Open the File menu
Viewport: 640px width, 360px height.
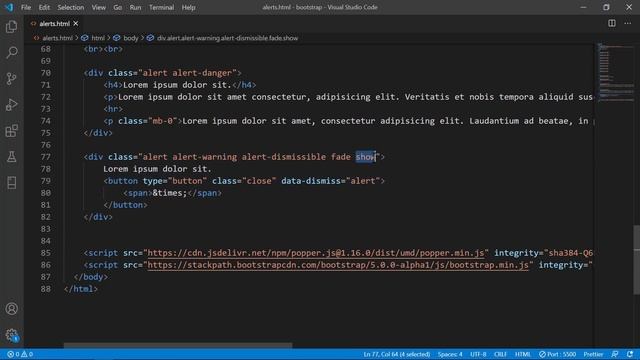(26, 7)
